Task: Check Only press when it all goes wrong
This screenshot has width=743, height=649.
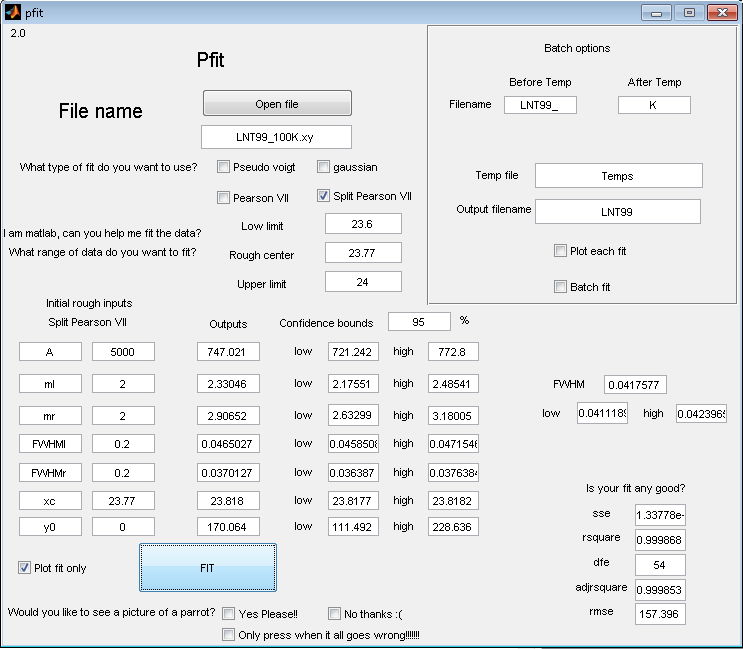Action: click(229, 635)
